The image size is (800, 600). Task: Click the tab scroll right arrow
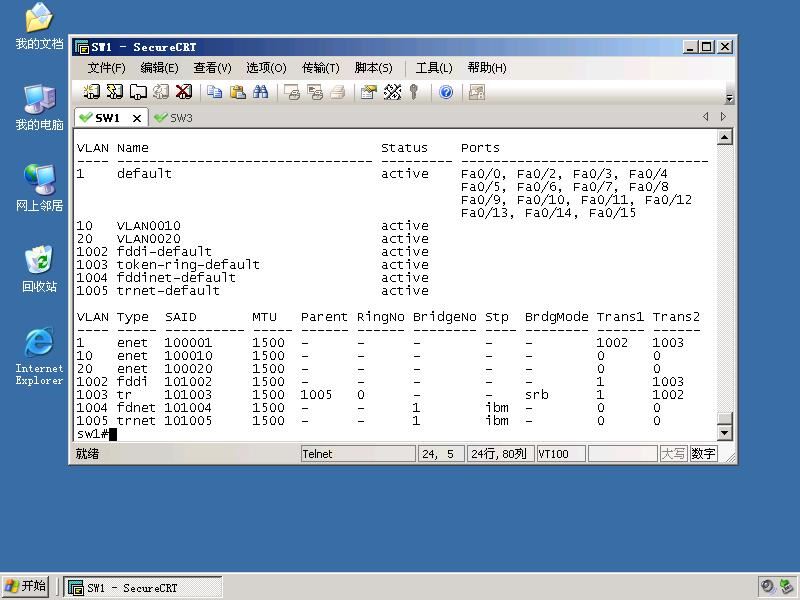723,116
